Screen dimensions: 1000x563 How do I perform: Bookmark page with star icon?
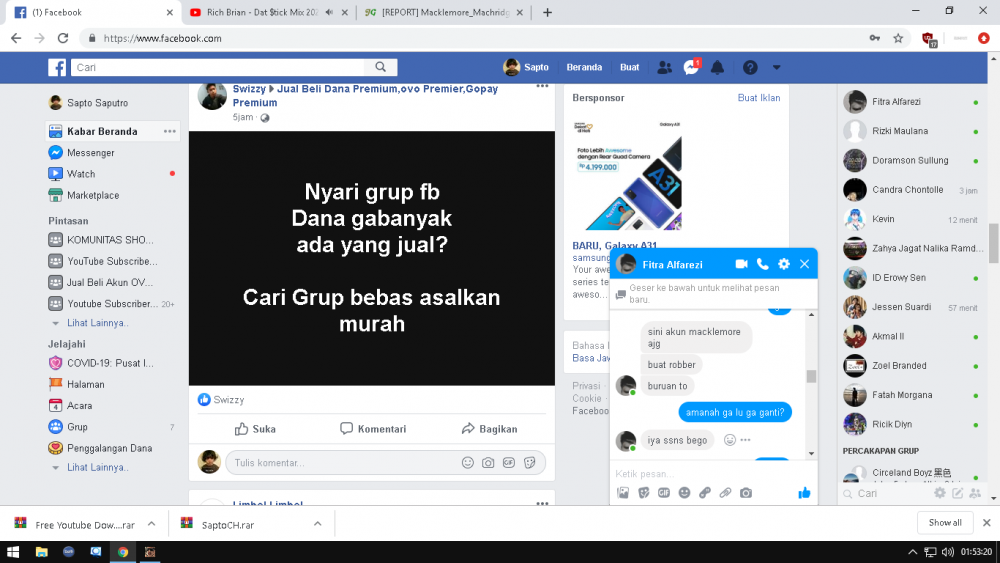[x=898, y=38]
